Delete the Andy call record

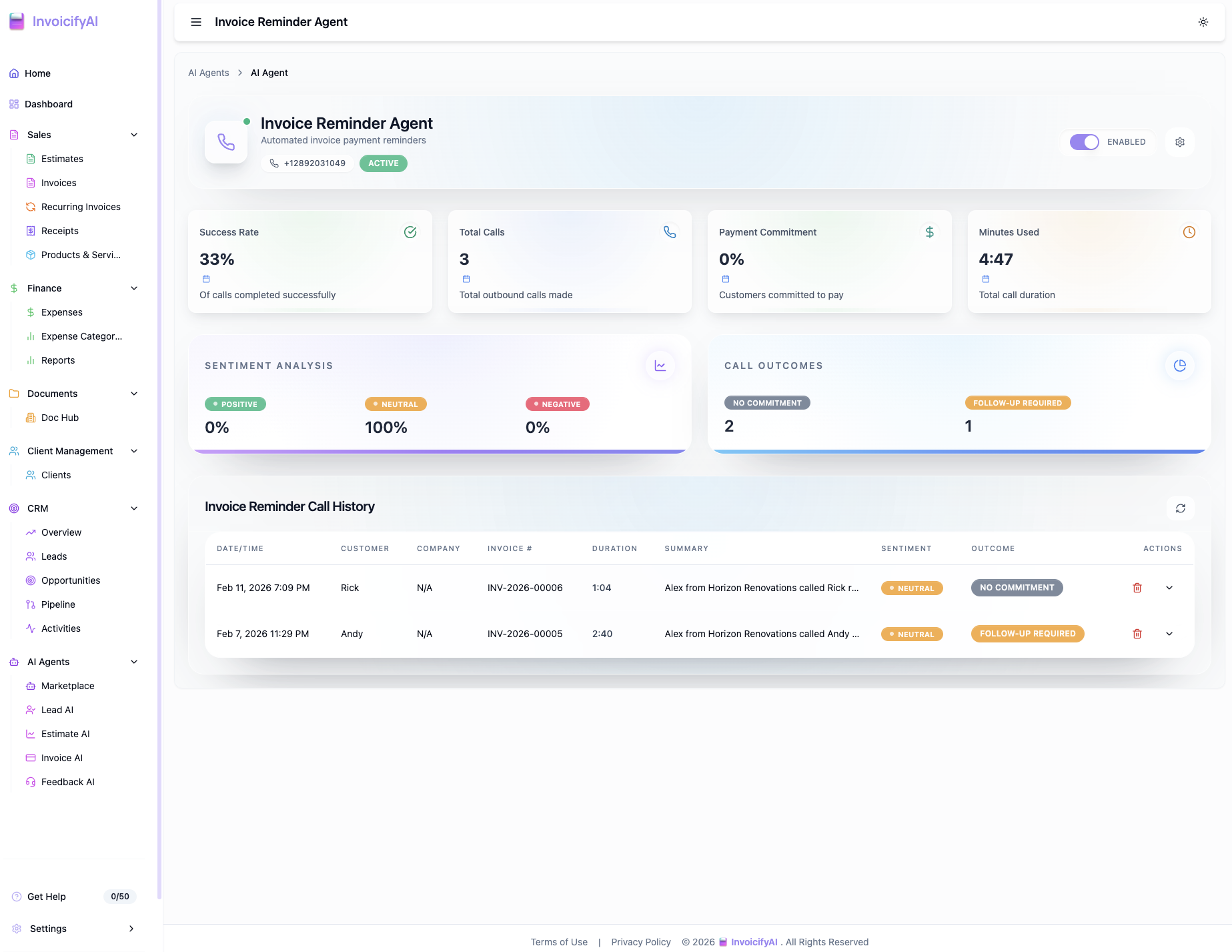[x=1137, y=634]
